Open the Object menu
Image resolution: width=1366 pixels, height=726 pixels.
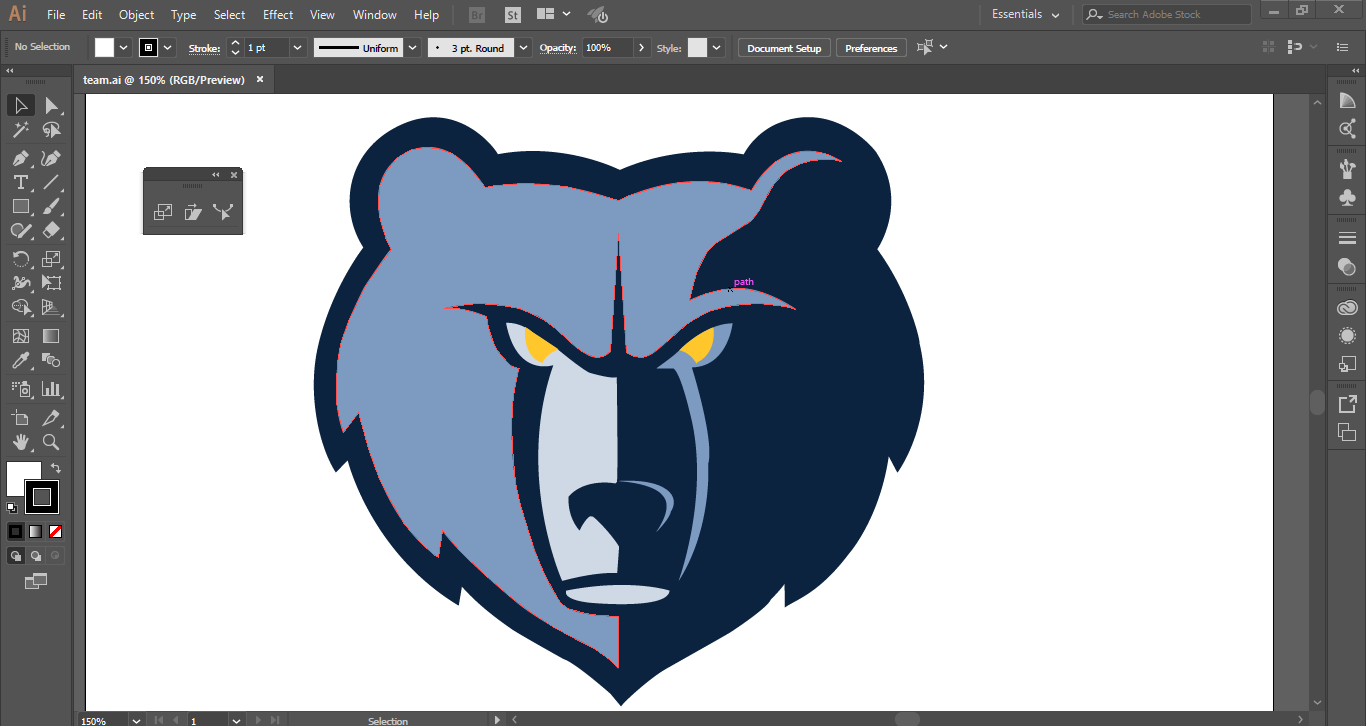point(136,15)
